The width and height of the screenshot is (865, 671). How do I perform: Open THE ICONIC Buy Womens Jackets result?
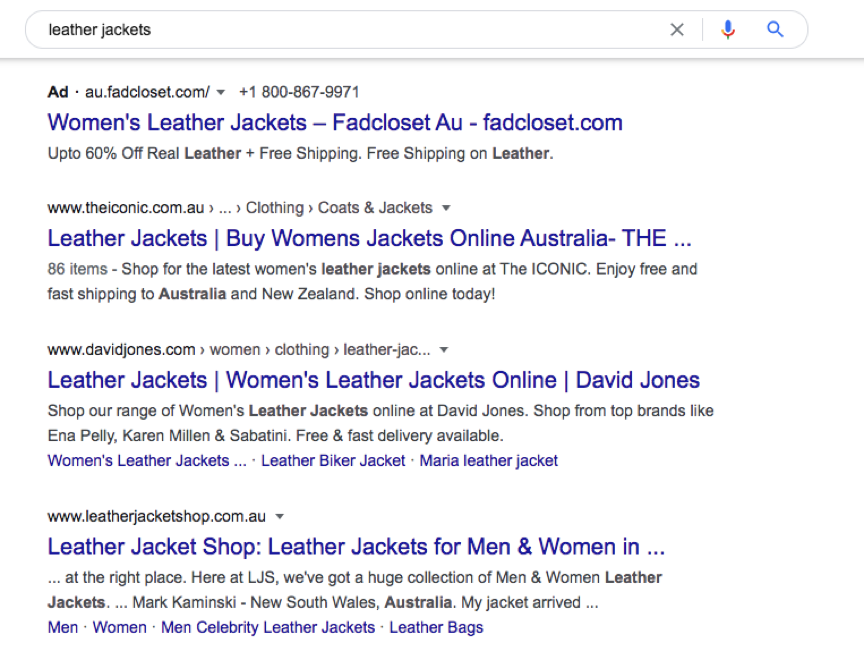[369, 238]
